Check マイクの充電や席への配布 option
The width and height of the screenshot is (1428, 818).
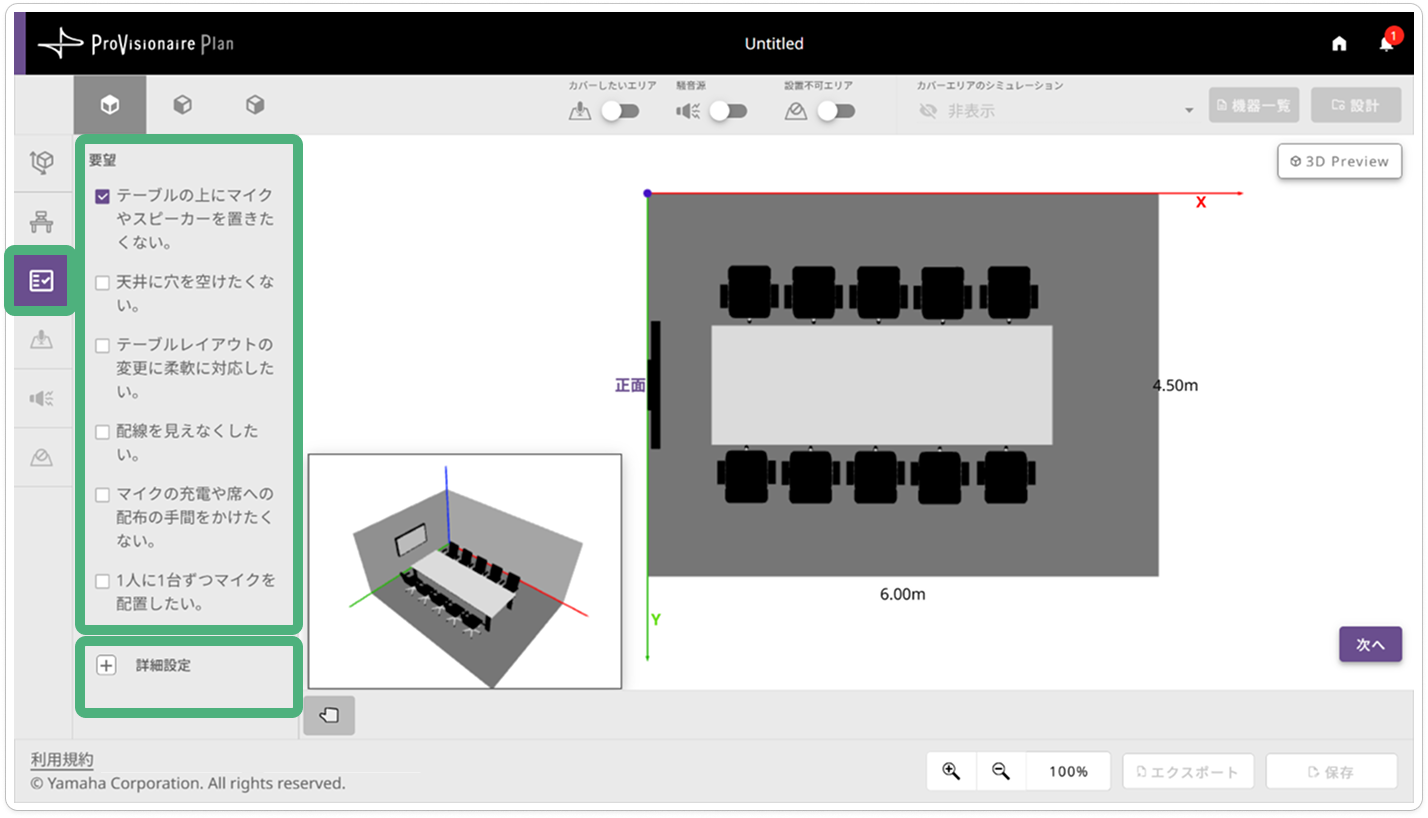tap(102, 495)
